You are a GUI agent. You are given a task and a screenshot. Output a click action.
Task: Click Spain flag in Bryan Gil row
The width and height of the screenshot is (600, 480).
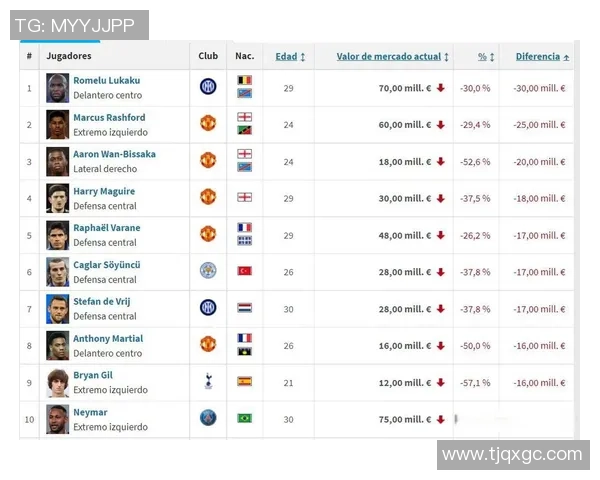pyautogui.click(x=244, y=381)
